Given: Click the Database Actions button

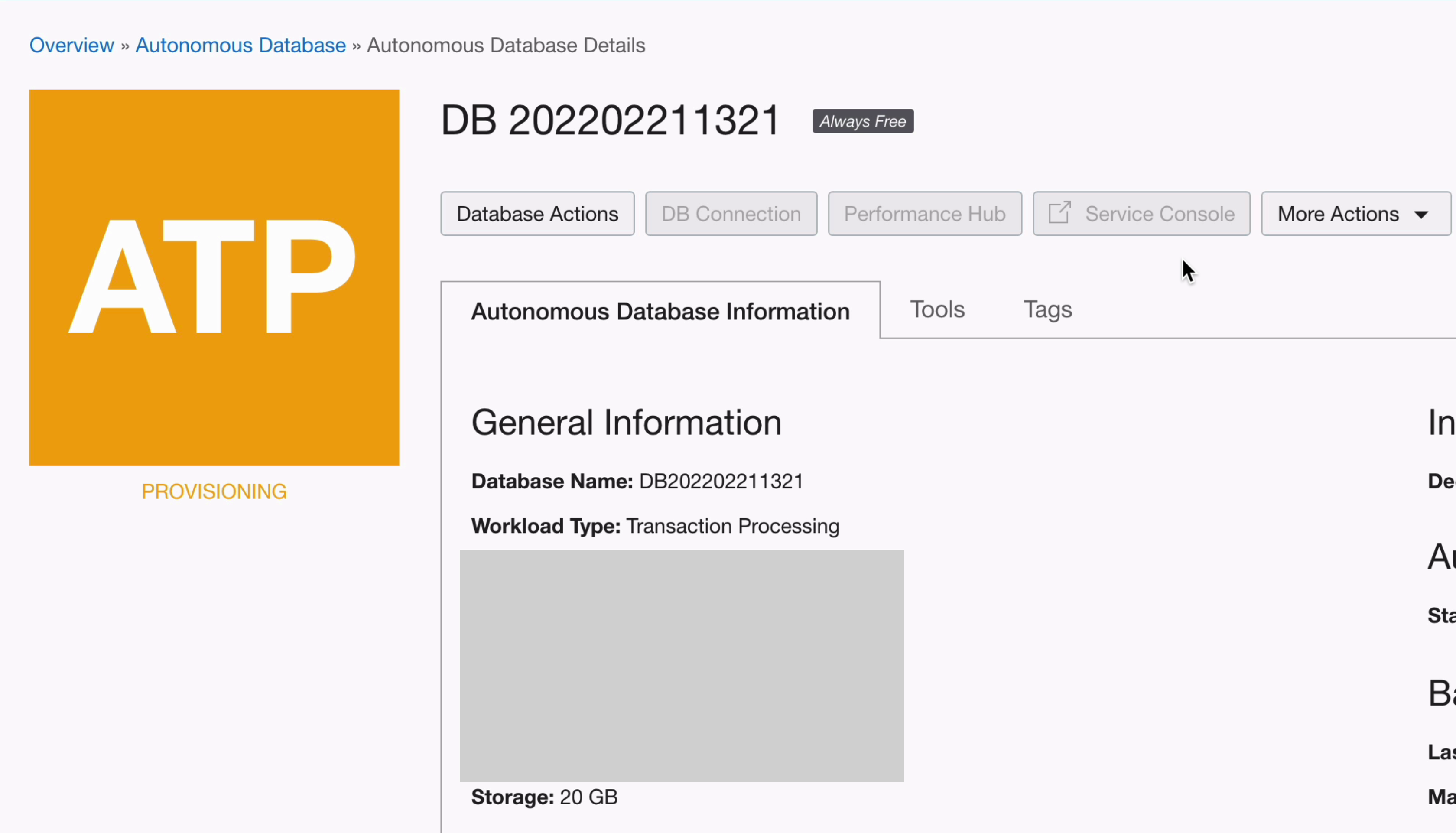Looking at the screenshot, I should (537, 214).
